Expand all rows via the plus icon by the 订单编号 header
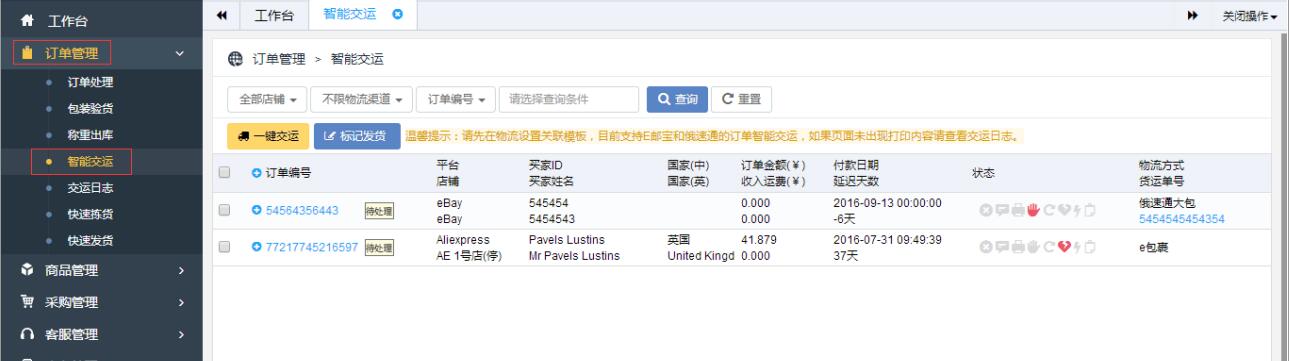This screenshot has width=1289, height=361. pyautogui.click(x=256, y=173)
